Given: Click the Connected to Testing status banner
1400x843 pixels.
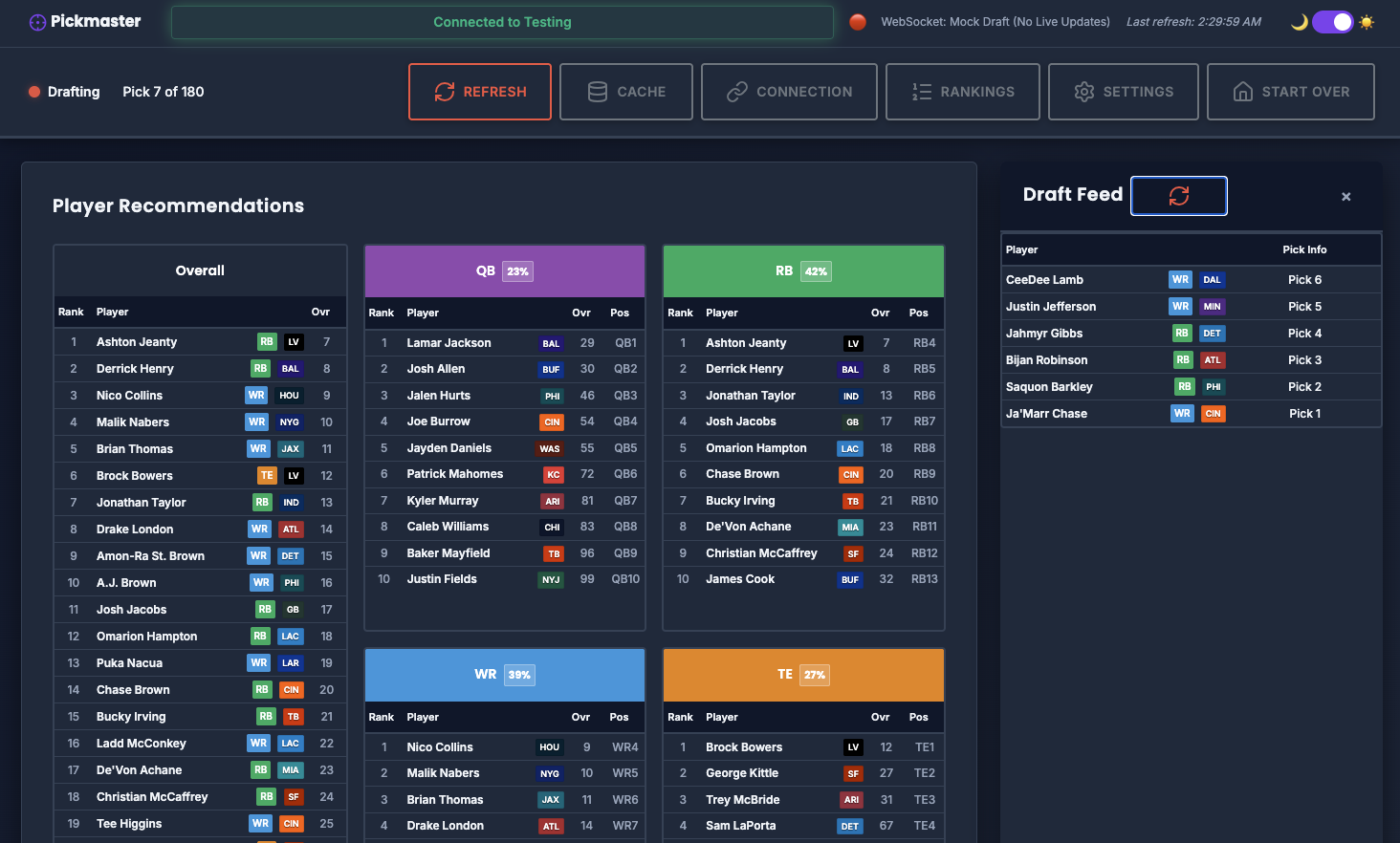Looking at the screenshot, I should point(502,21).
